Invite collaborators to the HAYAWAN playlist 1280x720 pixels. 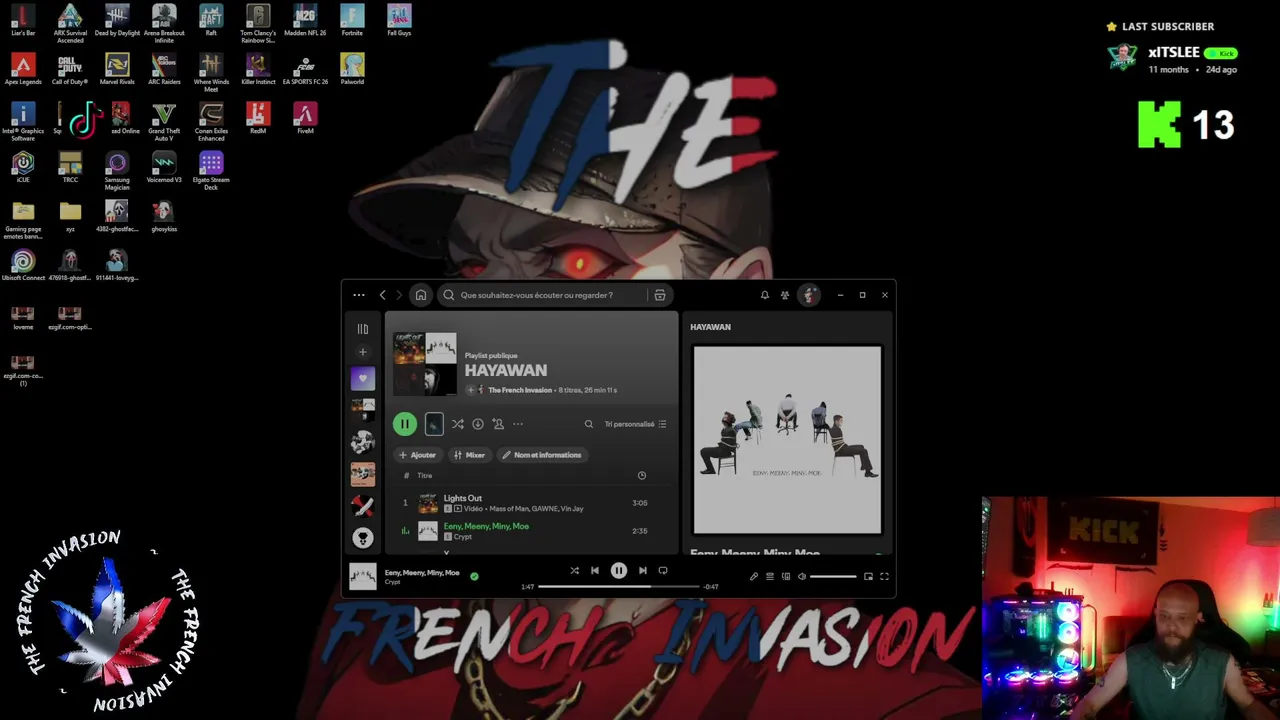[x=498, y=424]
